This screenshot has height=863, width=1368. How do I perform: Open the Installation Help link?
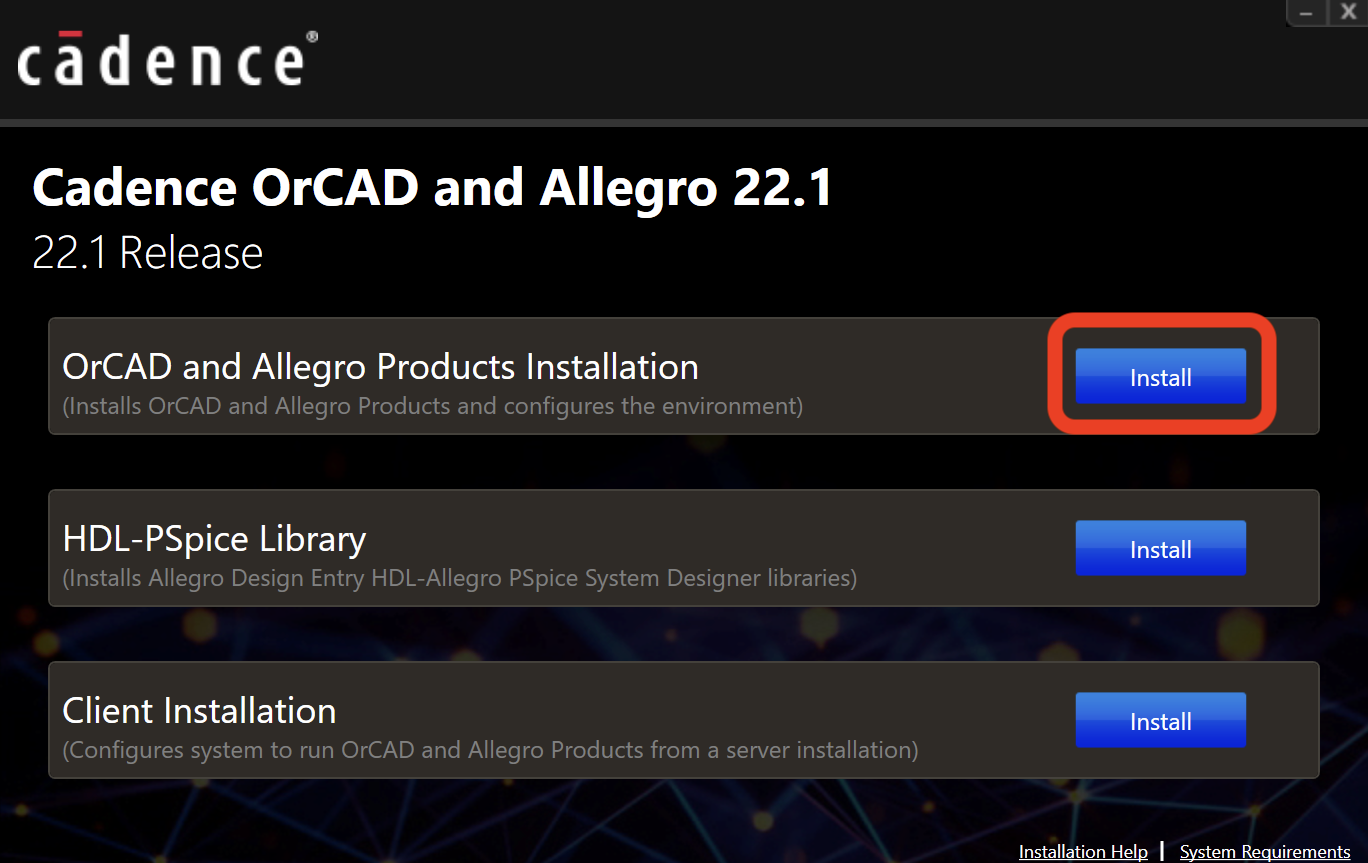1083,852
